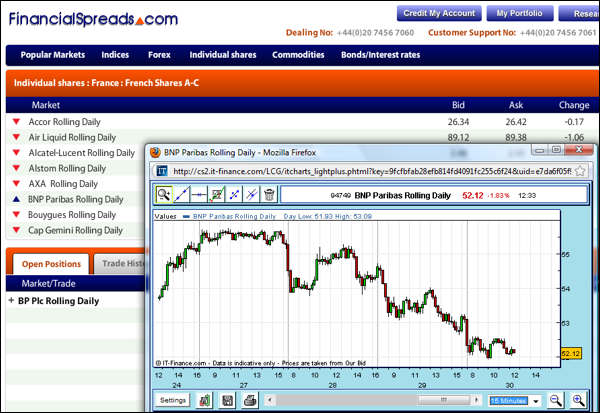Click the 52.12 yellow price label on chart axis

pyautogui.click(x=571, y=353)
